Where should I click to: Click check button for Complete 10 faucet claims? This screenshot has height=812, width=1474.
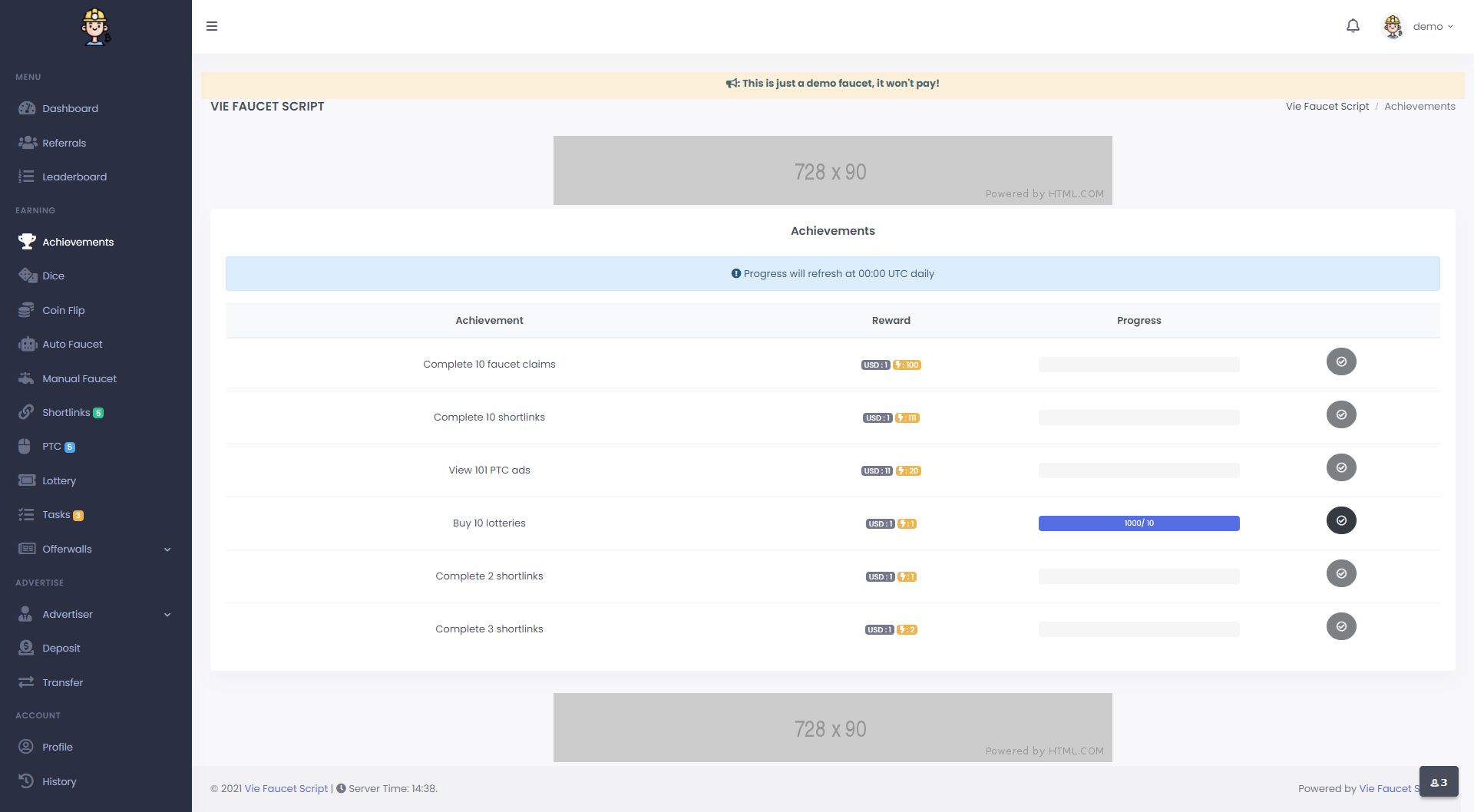click(1340, 361)
